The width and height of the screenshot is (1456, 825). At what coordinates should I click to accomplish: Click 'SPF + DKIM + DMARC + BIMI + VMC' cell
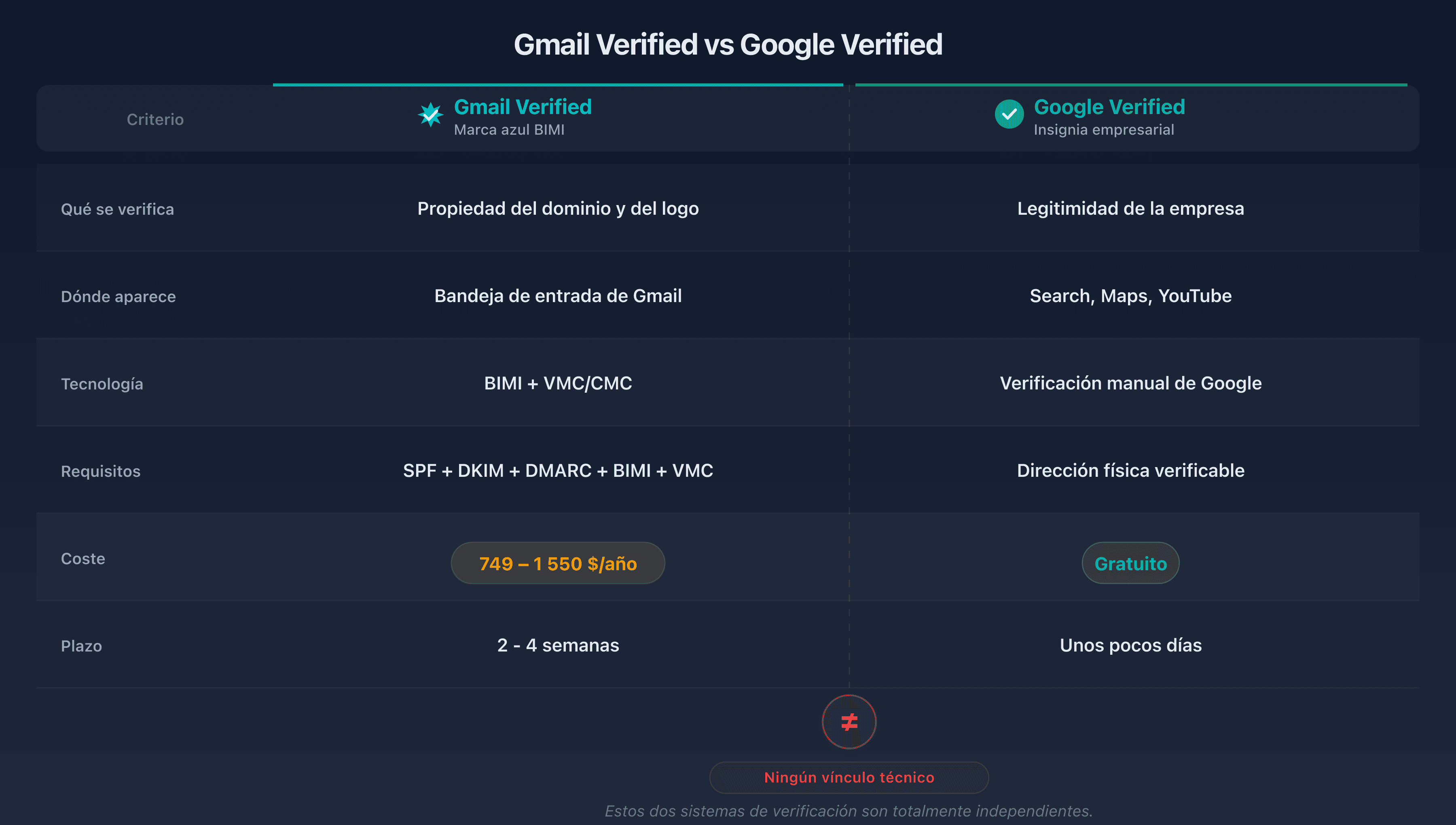pos(558,470)
